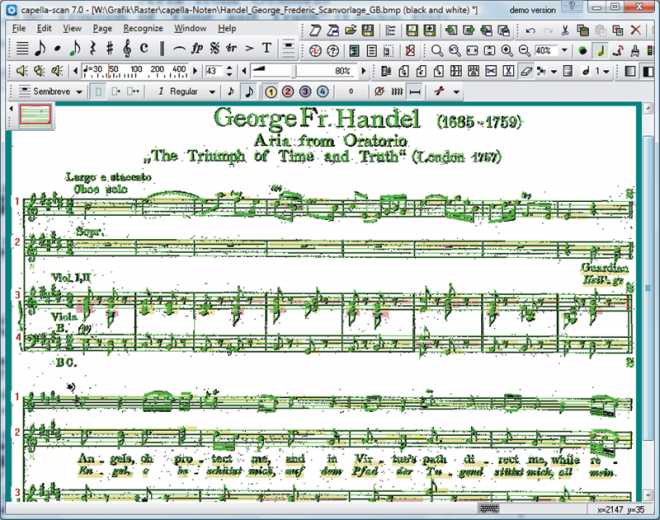Adjust the 80% volume slider
The image size is (660, 520).
pyautogui.click(x=303, y=71)
